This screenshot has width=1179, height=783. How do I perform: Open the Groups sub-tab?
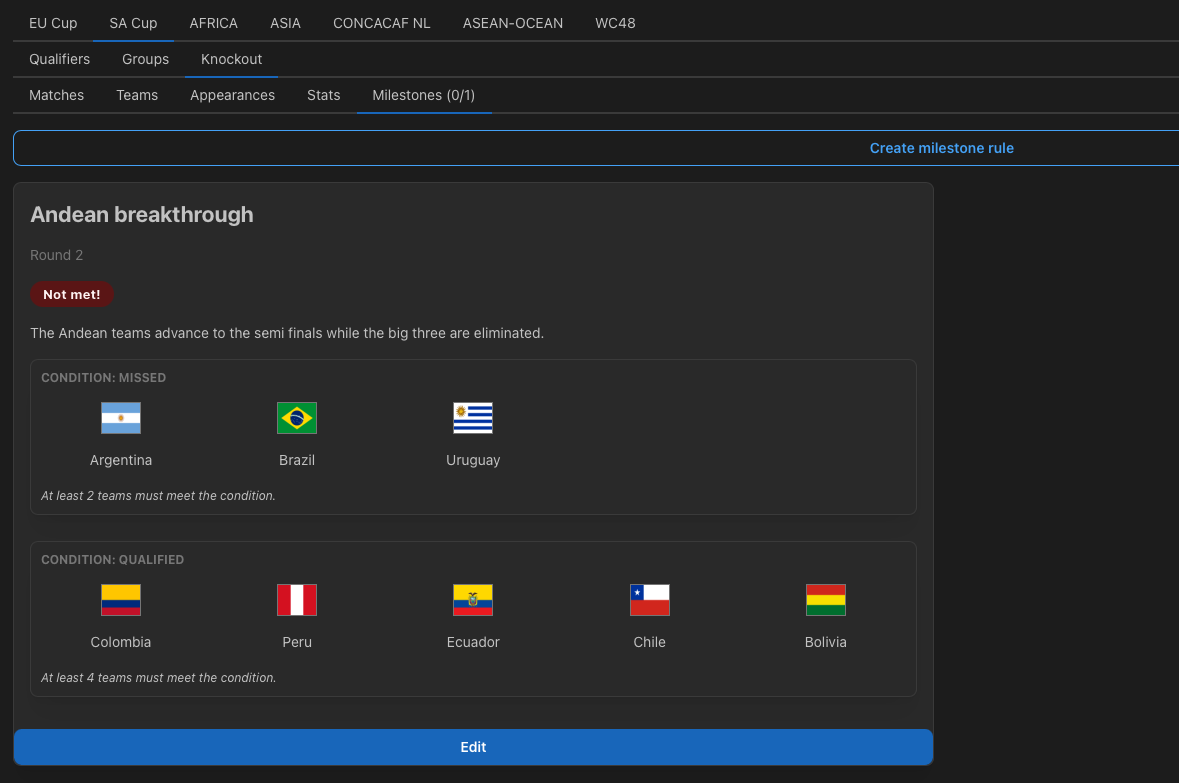click(146, 59)
